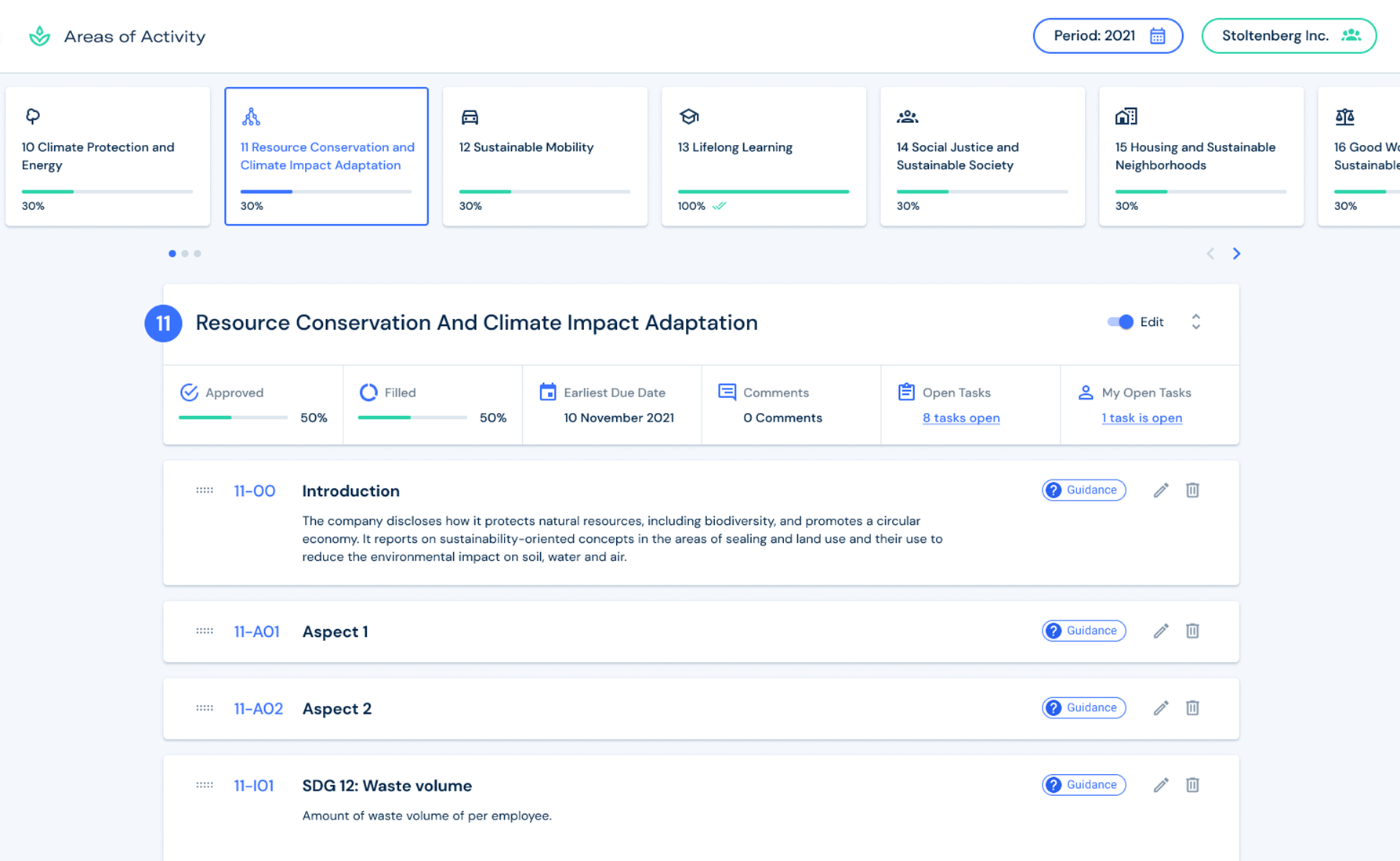1400x861 pixels.
Task: Select the 14 Social Justice area card
Action: coord(982,156)
